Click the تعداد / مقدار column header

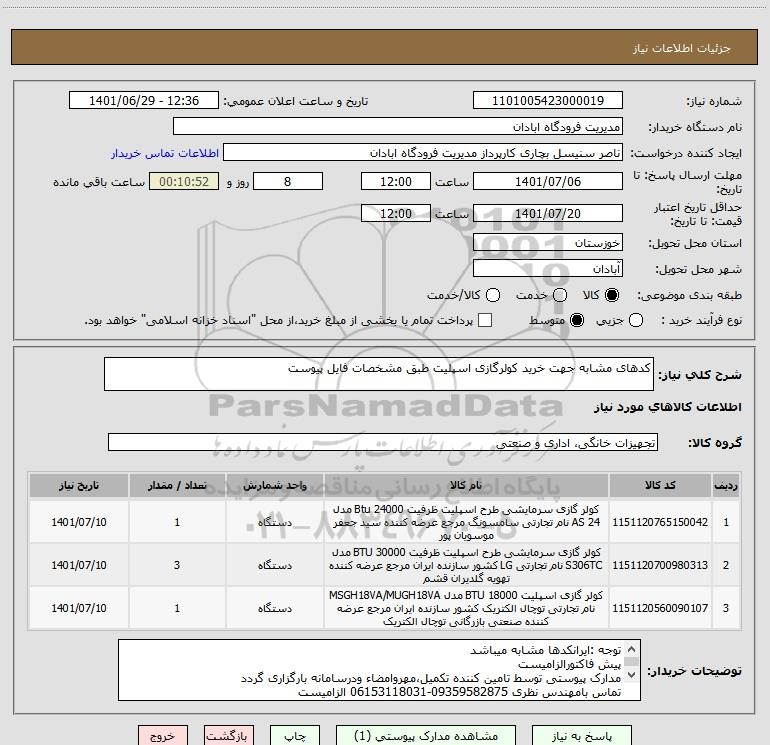click(x=177, y=485)
